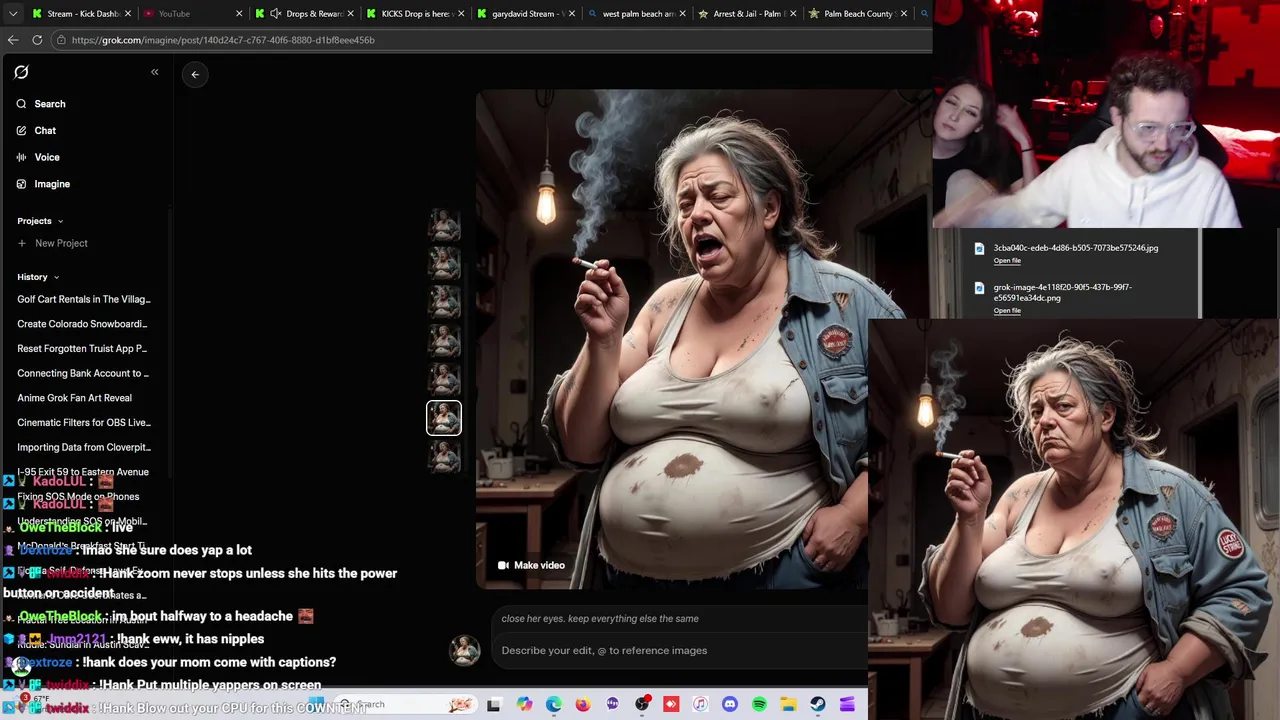Open purple stacked-bars app in taskbar
The height and width of the screenshot is (720, 1280).
tap(847, 705)
